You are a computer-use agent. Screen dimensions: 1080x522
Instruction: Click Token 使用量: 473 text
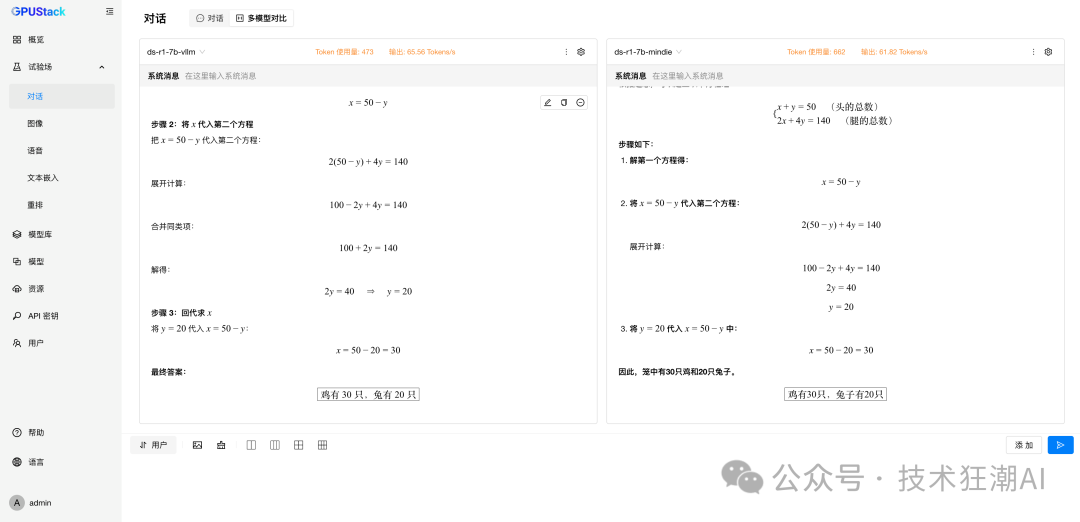pyautogui.click(x=344, y=52)
